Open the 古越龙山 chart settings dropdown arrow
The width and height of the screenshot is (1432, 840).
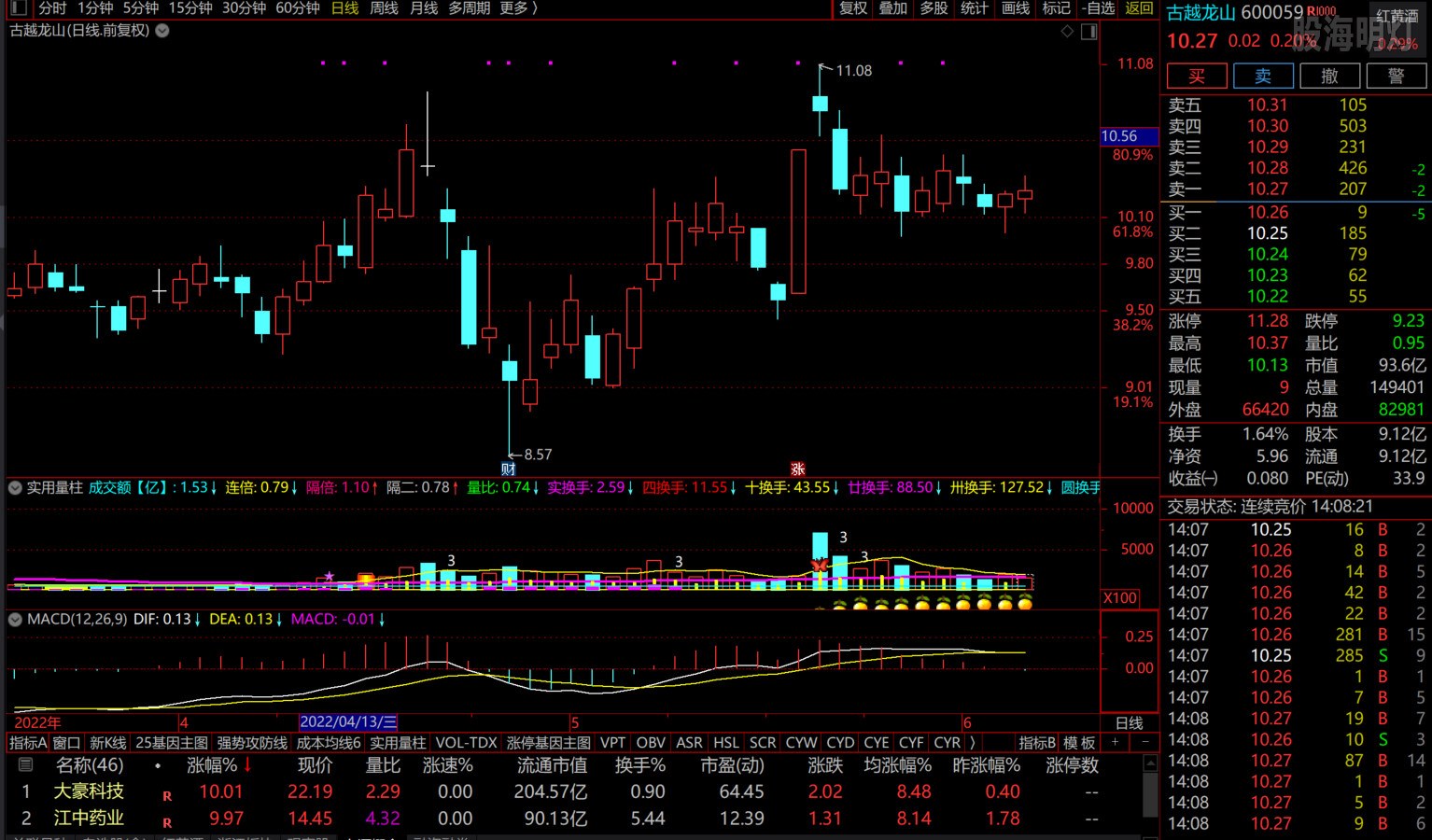coord(162,30)
